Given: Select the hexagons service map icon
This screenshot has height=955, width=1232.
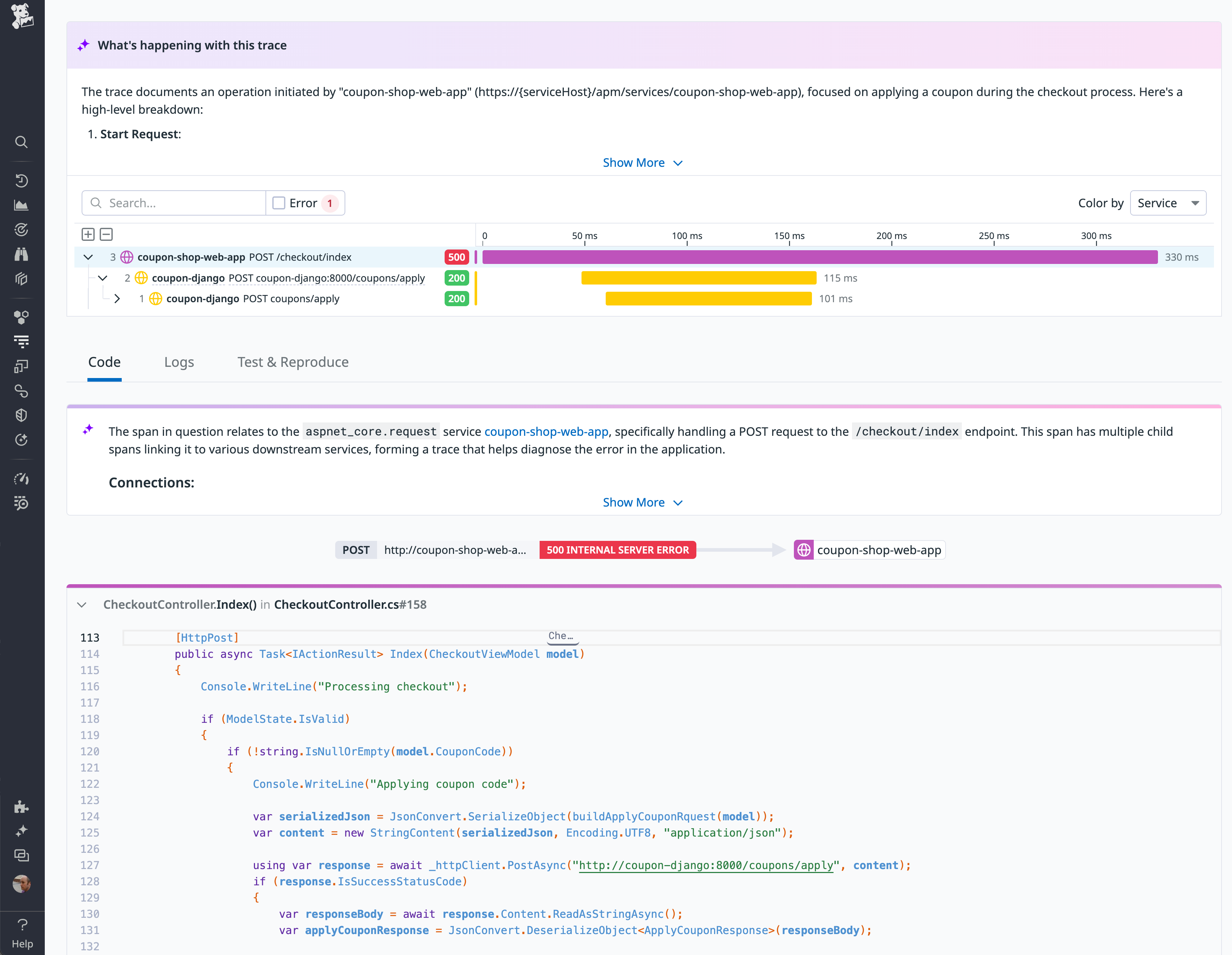Looking at the screenshot, I should pyautogui.click(x=21, y=316).
